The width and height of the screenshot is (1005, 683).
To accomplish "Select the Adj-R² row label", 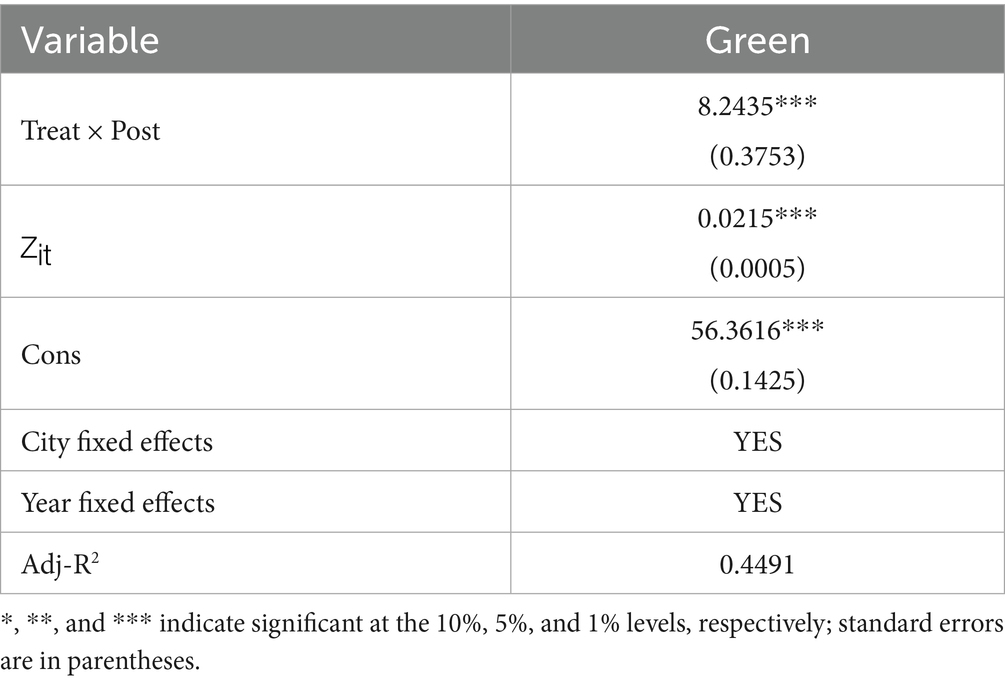I will point(57,562).
